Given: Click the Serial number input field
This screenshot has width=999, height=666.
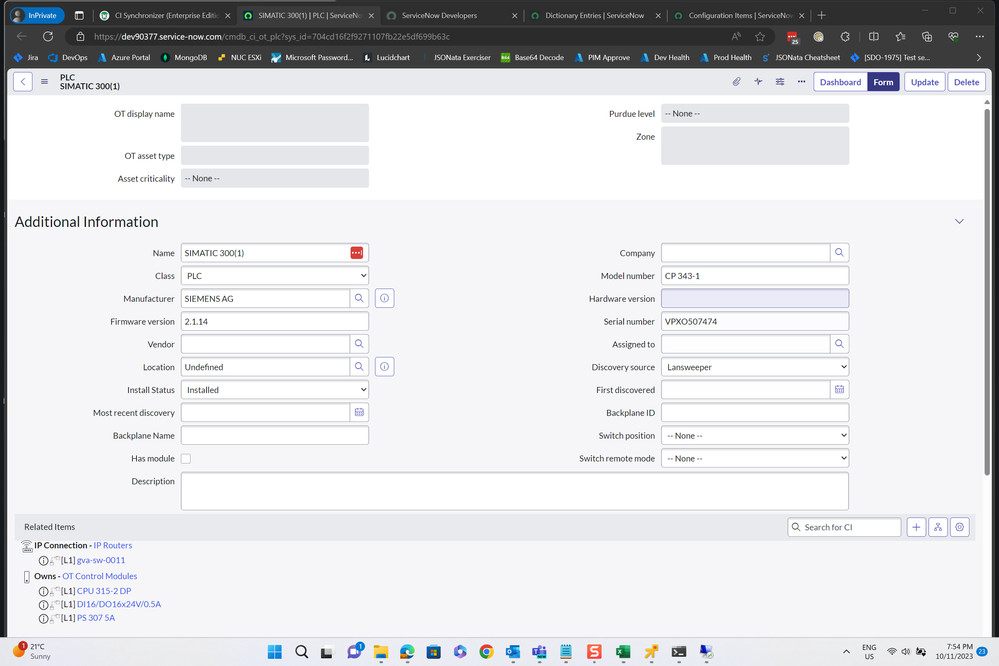Looking at the screenshot, I should 755,322.
